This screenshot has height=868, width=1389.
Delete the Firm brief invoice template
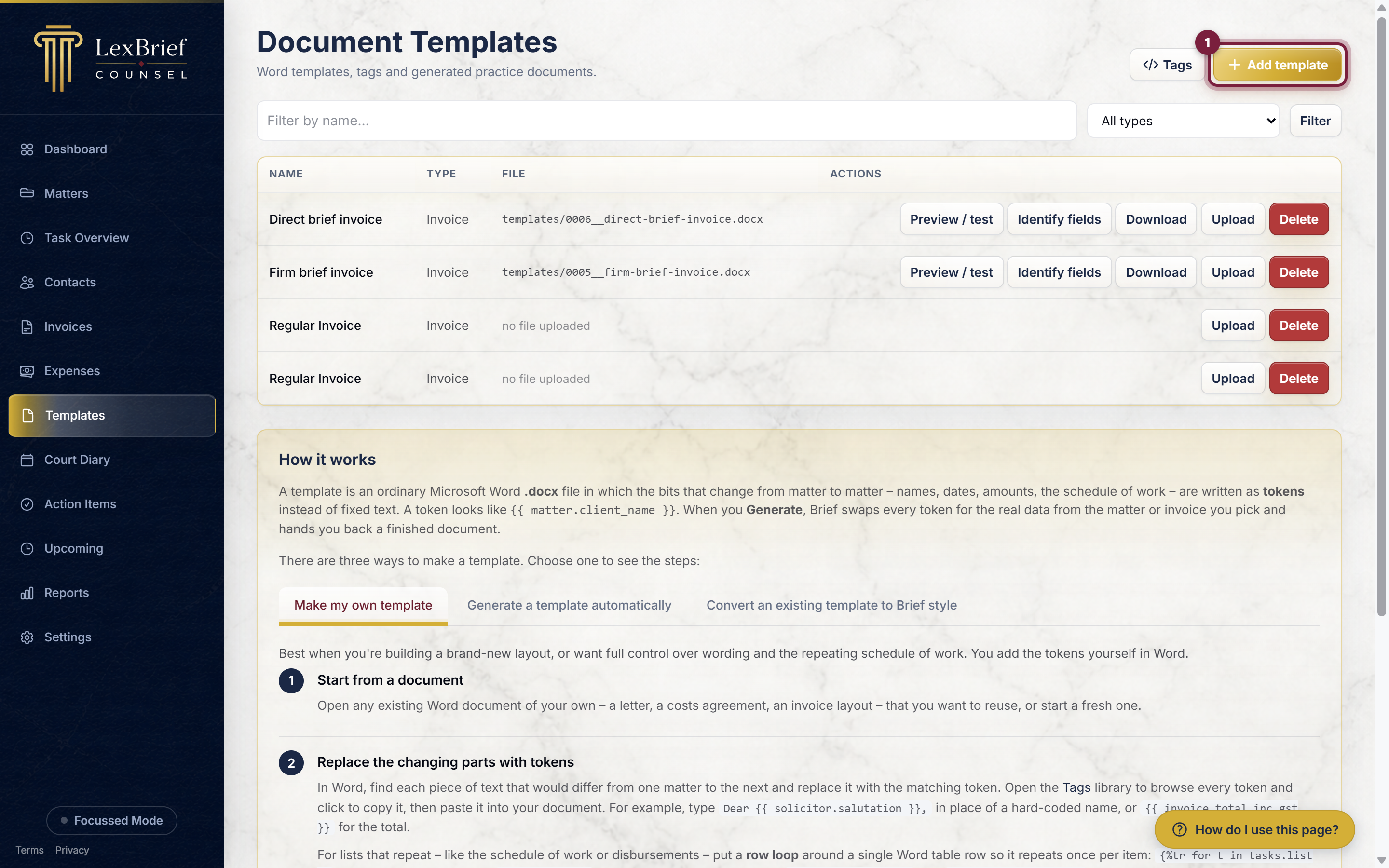[x=1299, y=272]
